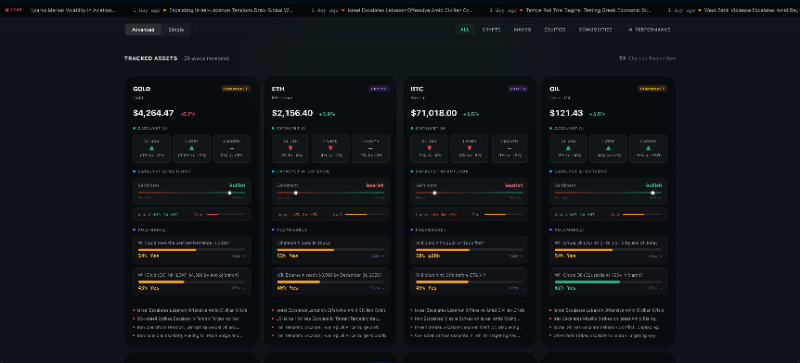The image size is (800, 363).
Task: Click ETH 1-week forecast down arrow
Action: coord(331,148)
